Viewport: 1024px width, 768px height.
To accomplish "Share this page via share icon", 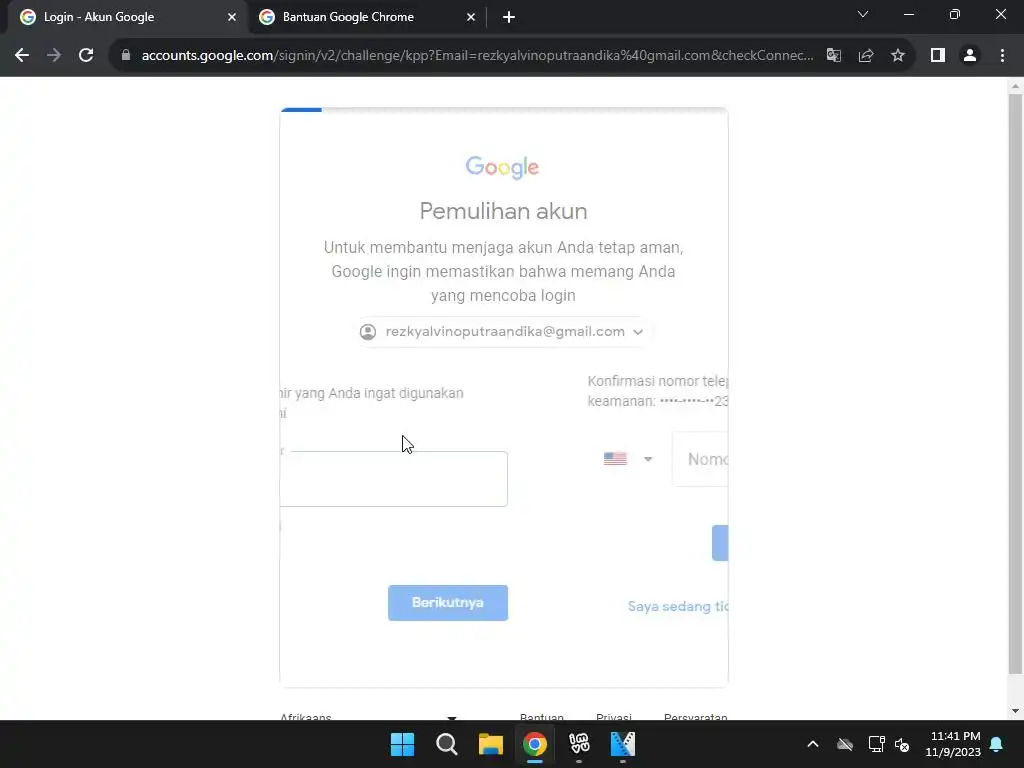I will point(866,56).
